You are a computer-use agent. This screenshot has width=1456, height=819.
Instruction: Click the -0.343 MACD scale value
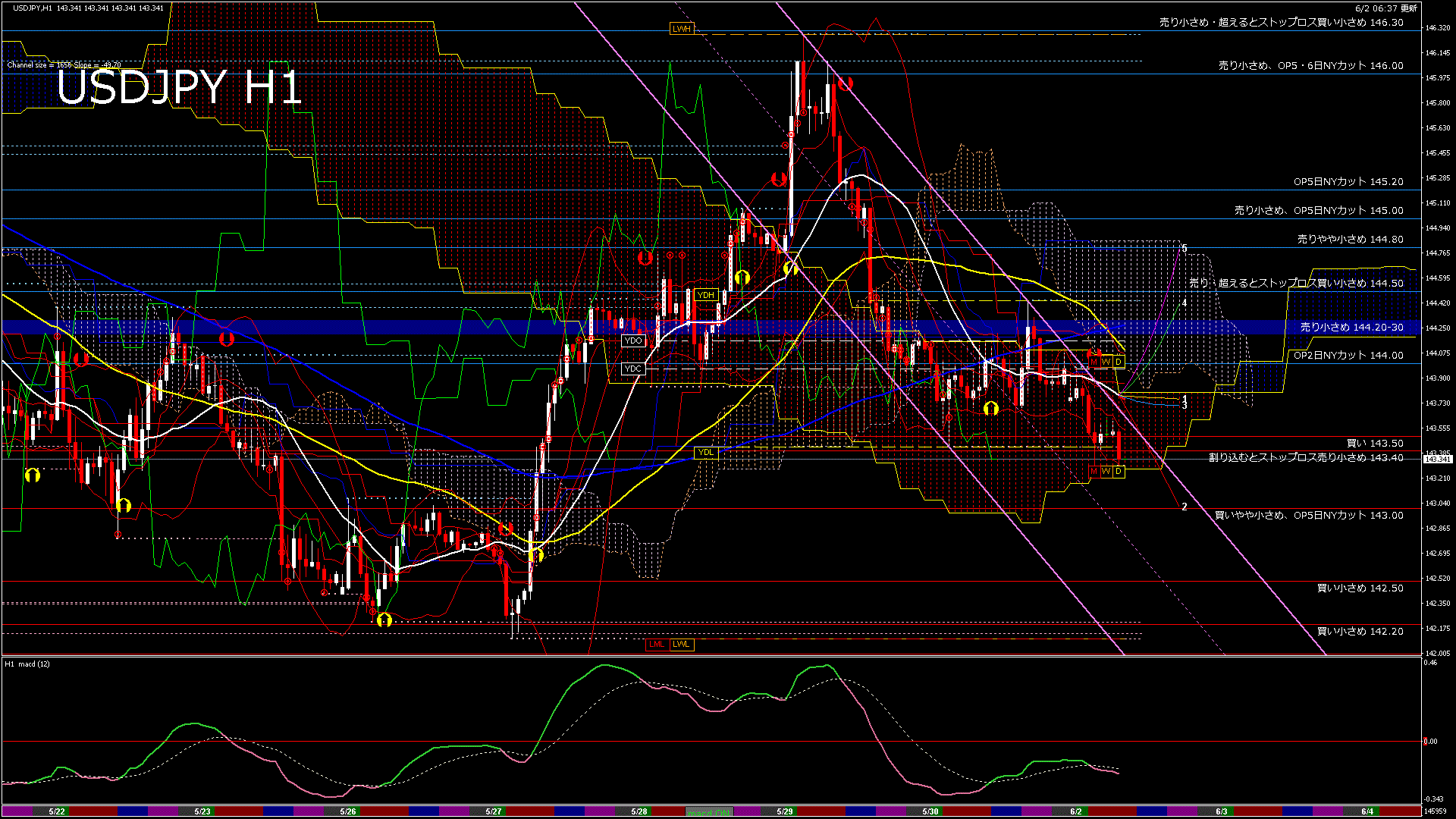[1433, 799]
